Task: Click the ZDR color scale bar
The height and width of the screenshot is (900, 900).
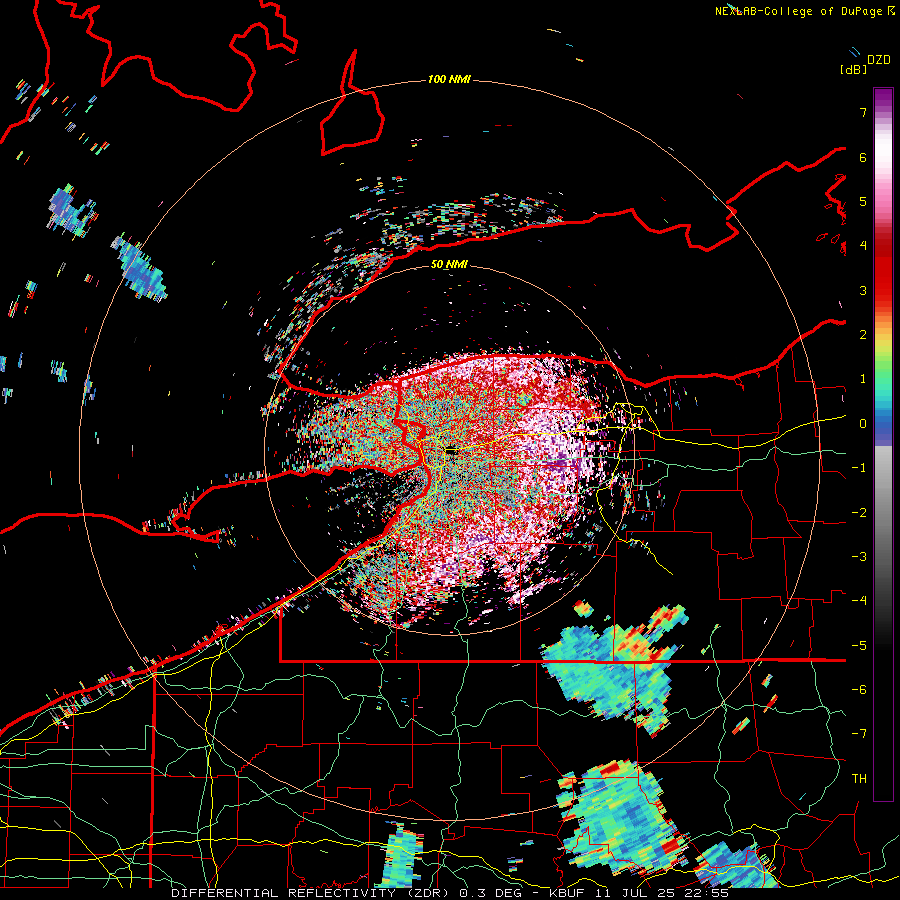Action: [883, 444]
